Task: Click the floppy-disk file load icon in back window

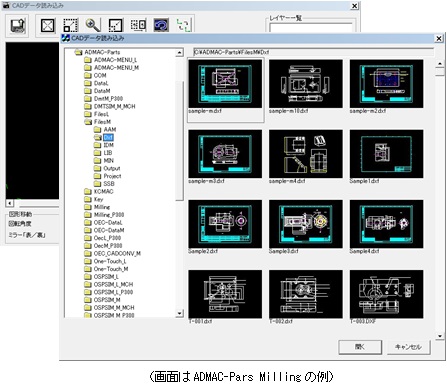Action: pos(18,25)
